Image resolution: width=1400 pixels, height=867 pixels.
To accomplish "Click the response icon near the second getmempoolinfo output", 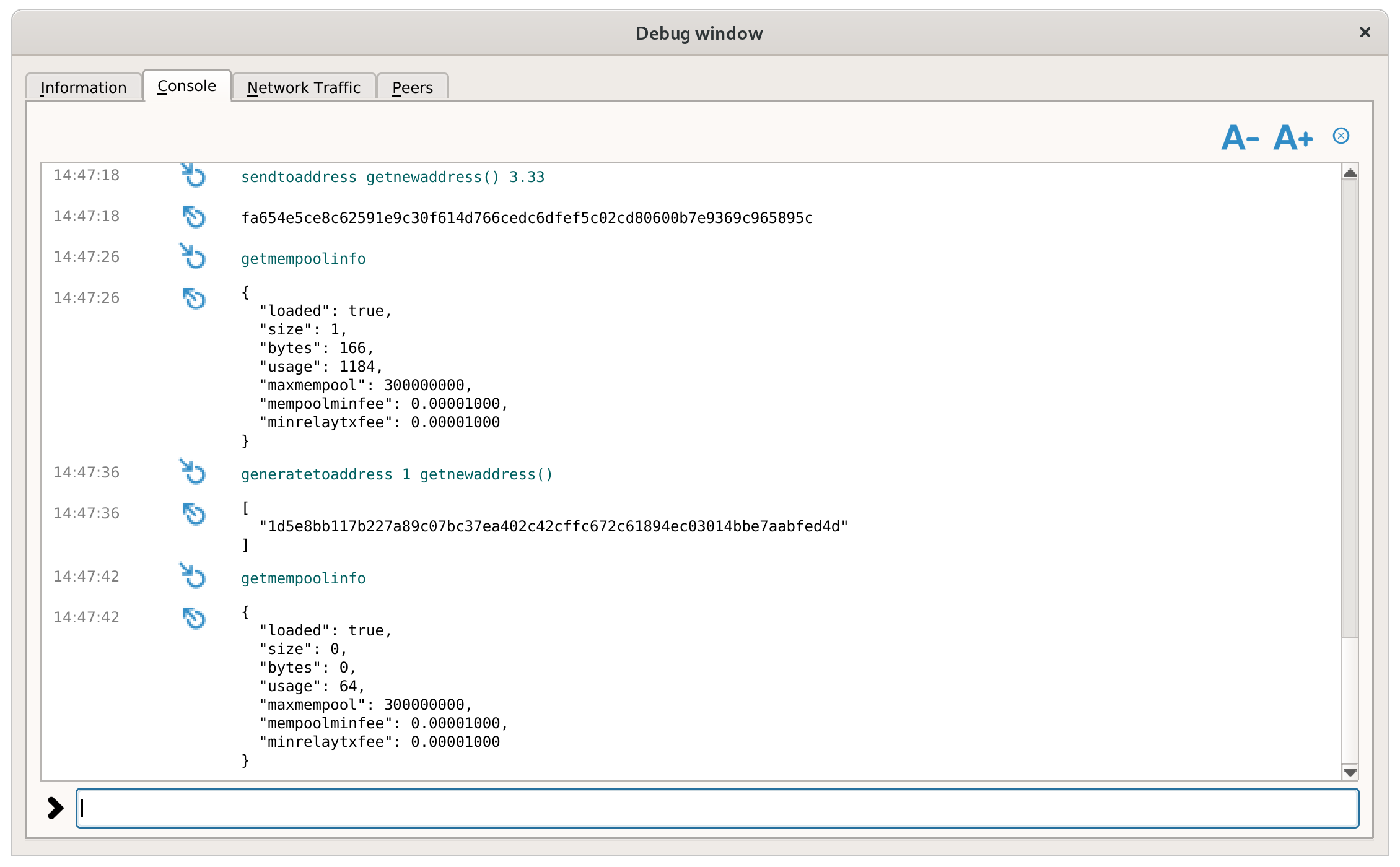I will click(194, 618).
